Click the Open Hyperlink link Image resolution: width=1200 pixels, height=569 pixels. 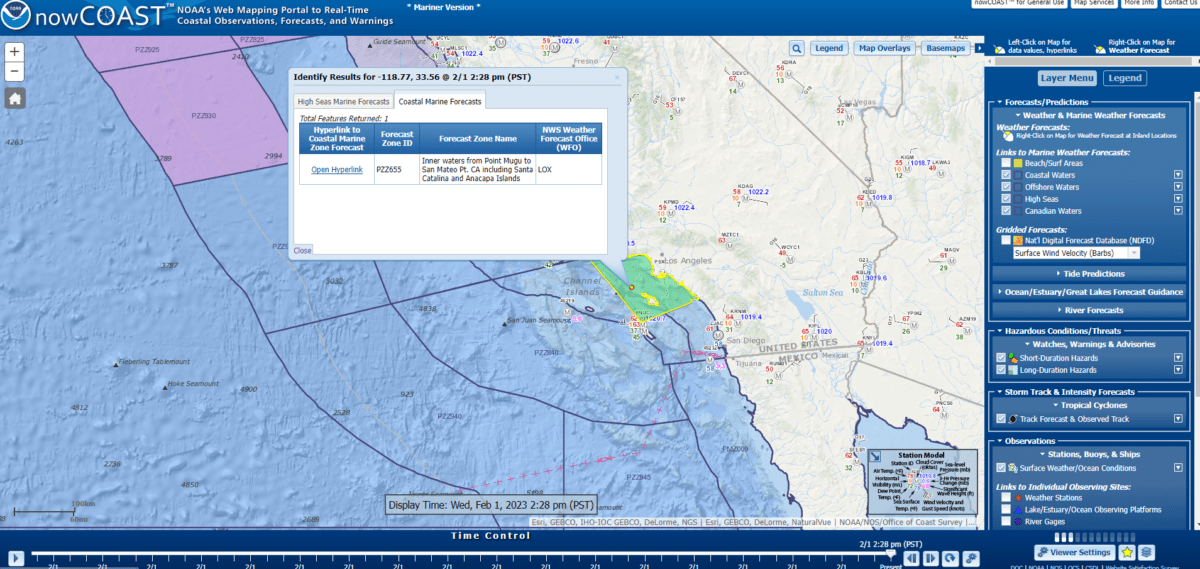pos(337,169)
